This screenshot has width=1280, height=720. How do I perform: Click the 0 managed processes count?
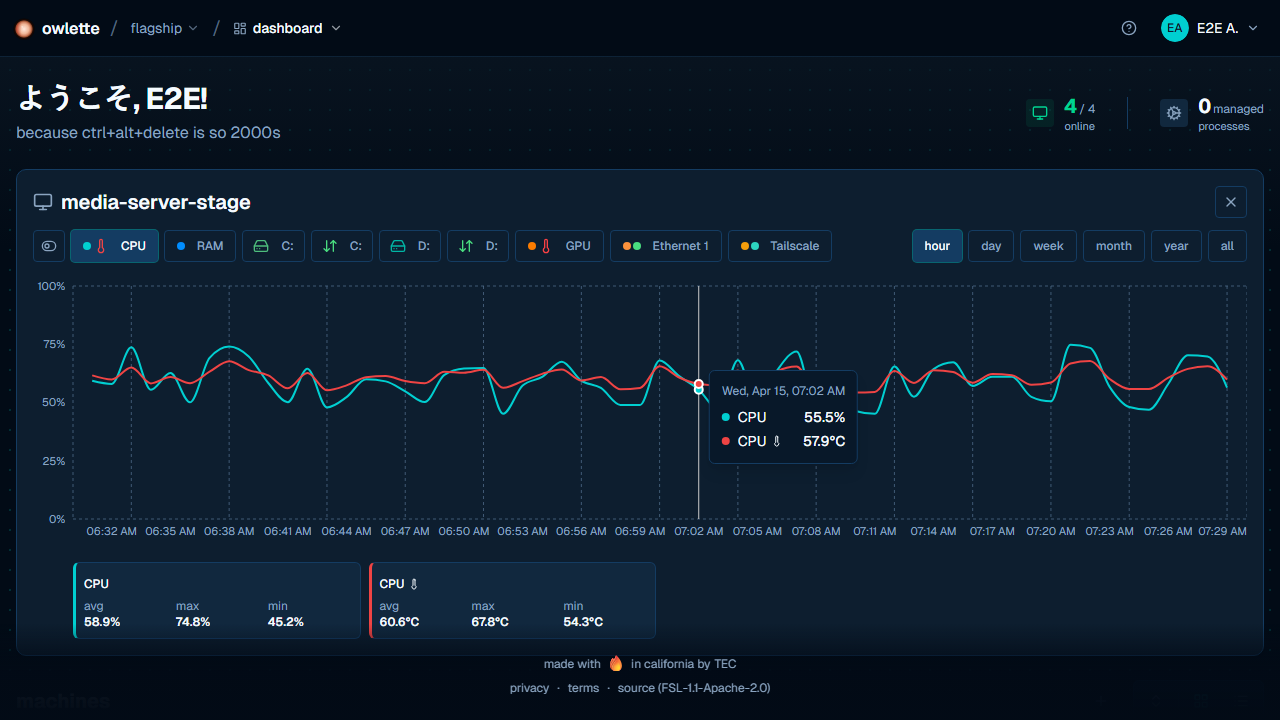1231,107
